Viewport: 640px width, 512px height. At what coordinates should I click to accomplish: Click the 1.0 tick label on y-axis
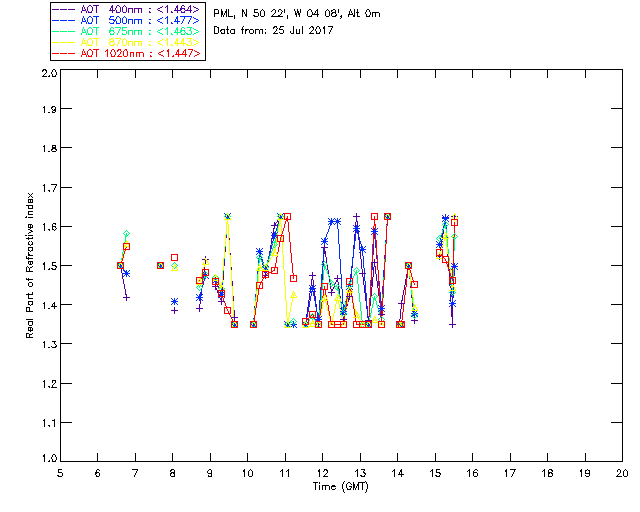point(47,460)
